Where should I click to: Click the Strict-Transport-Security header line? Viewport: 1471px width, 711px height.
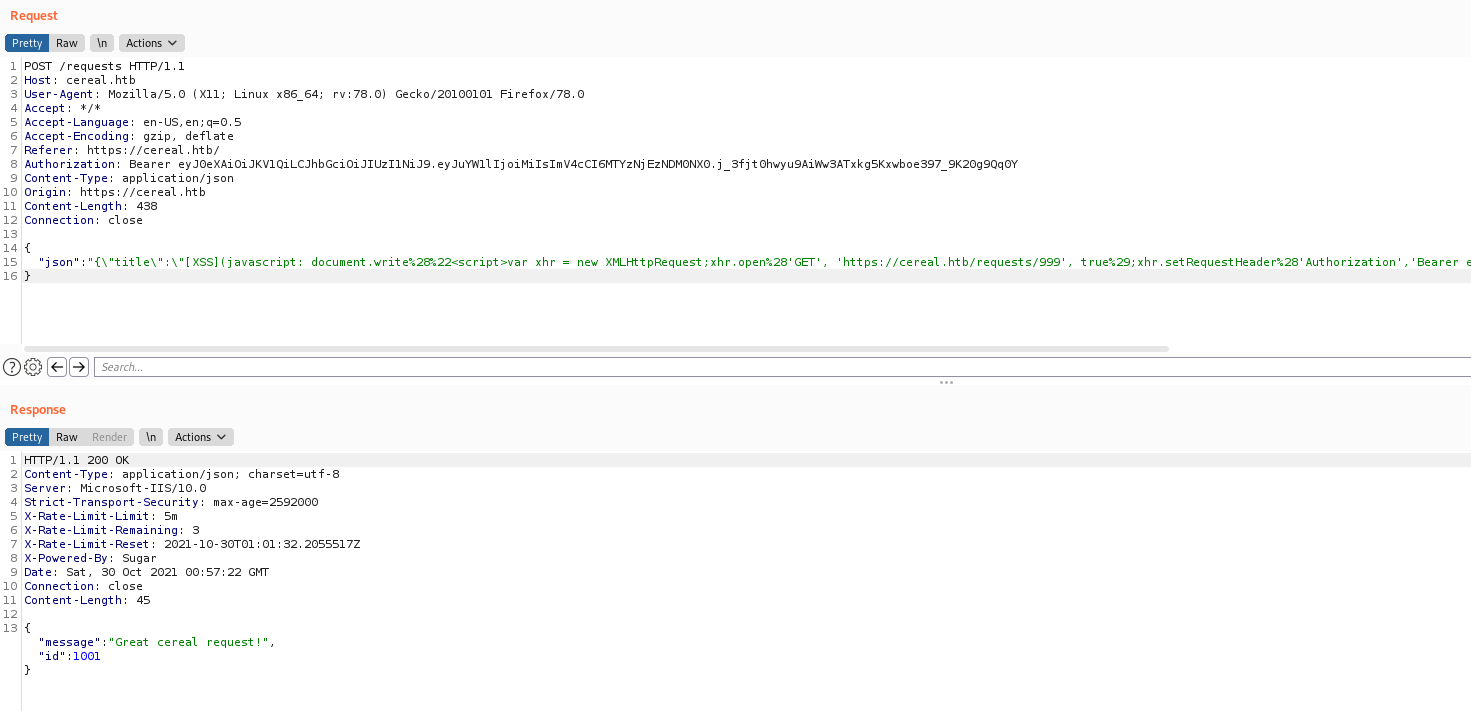tap(171, 502)
